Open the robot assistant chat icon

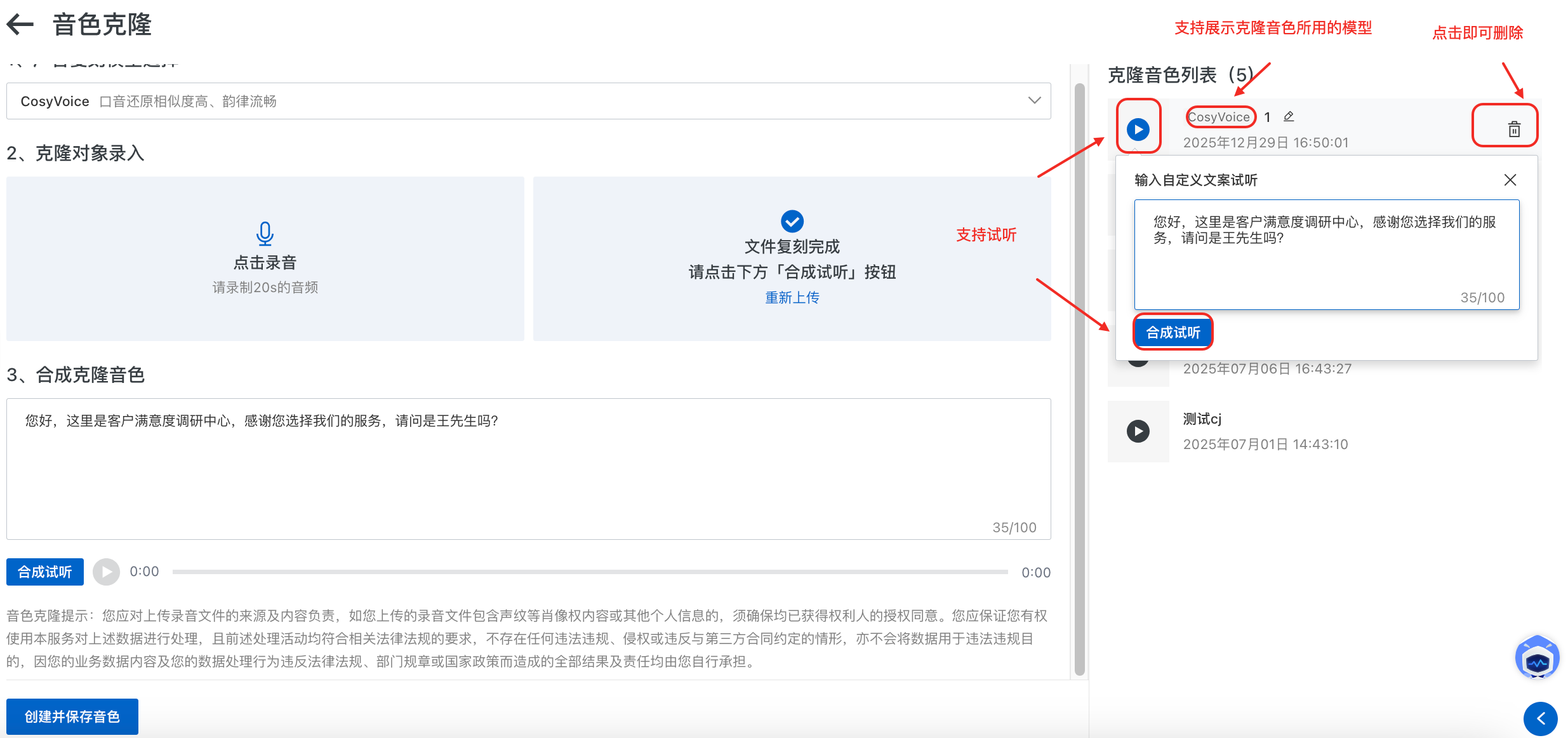coord(1537,659)
